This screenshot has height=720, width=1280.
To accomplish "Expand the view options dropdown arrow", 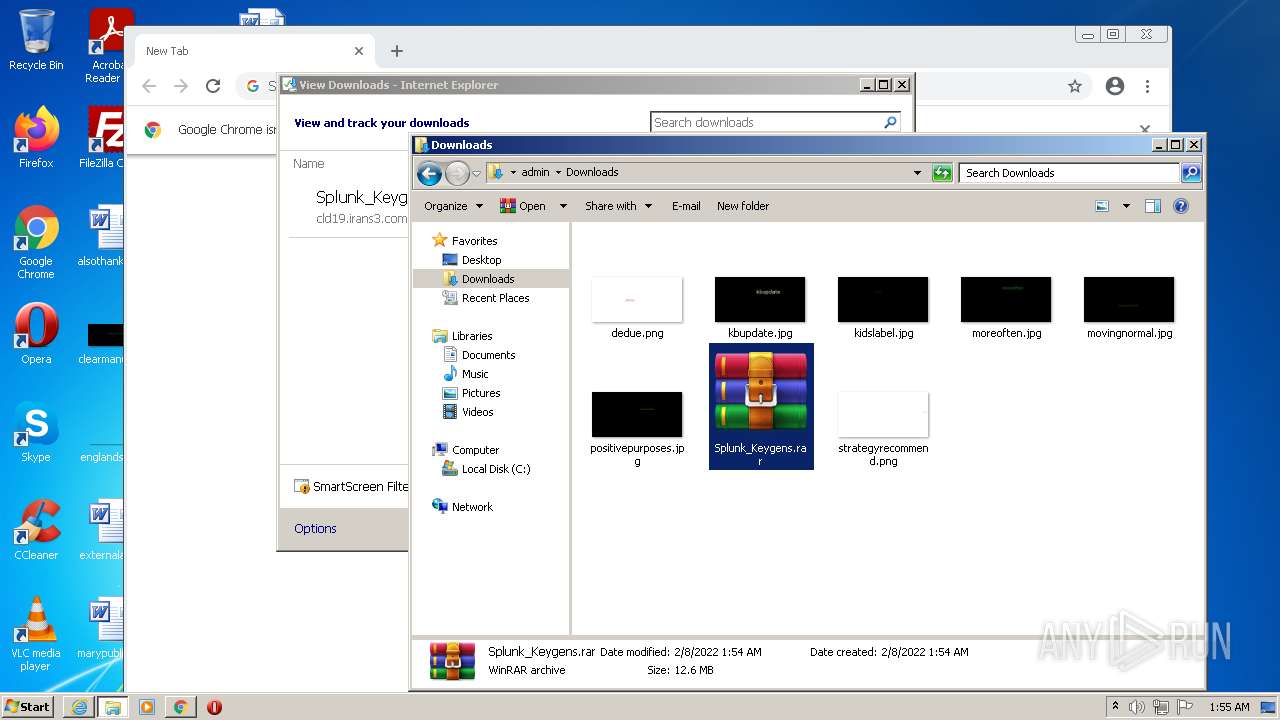I will (x=1126, y=206).
